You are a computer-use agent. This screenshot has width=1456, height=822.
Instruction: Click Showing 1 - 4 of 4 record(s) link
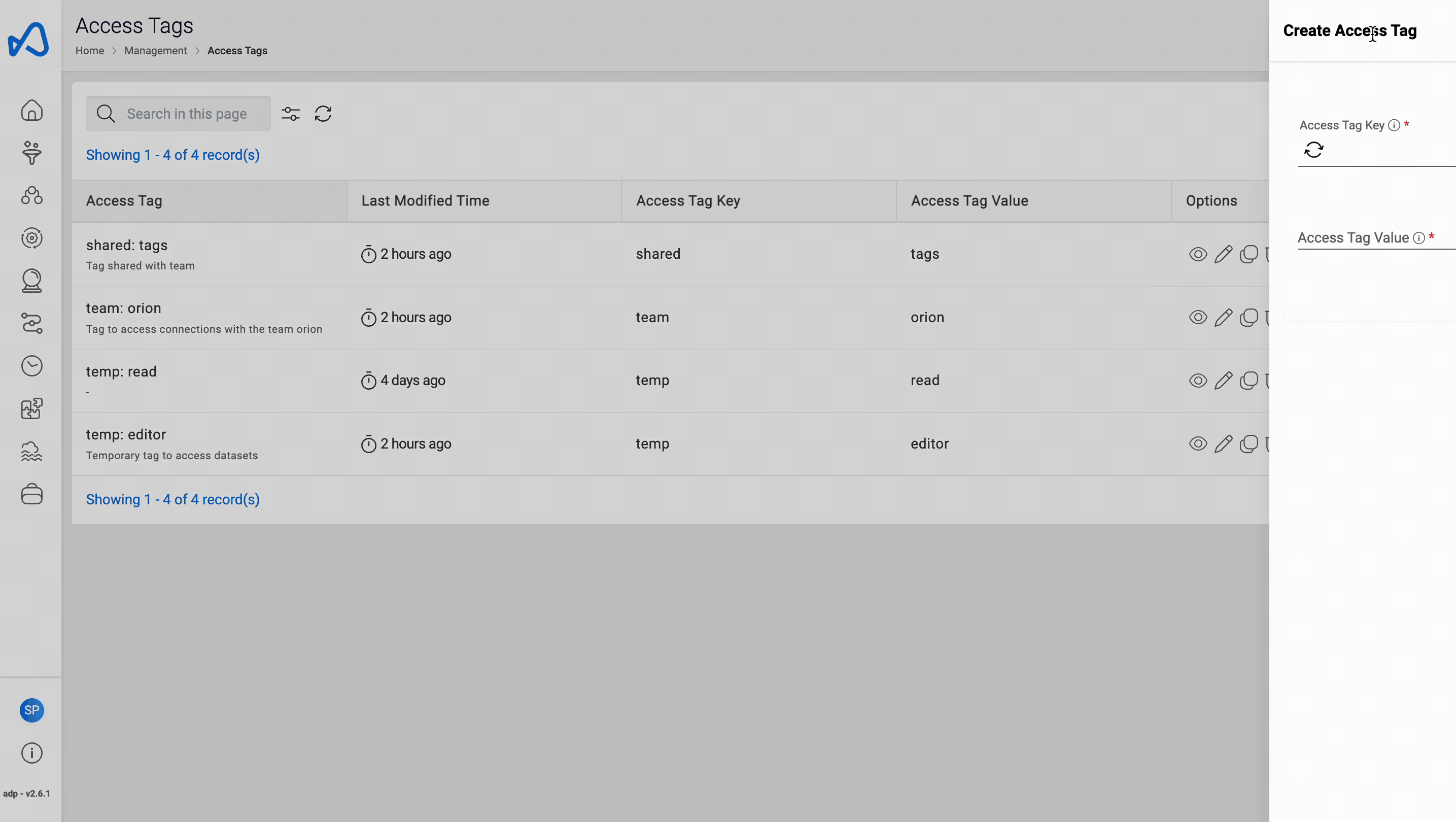(172, 154)
